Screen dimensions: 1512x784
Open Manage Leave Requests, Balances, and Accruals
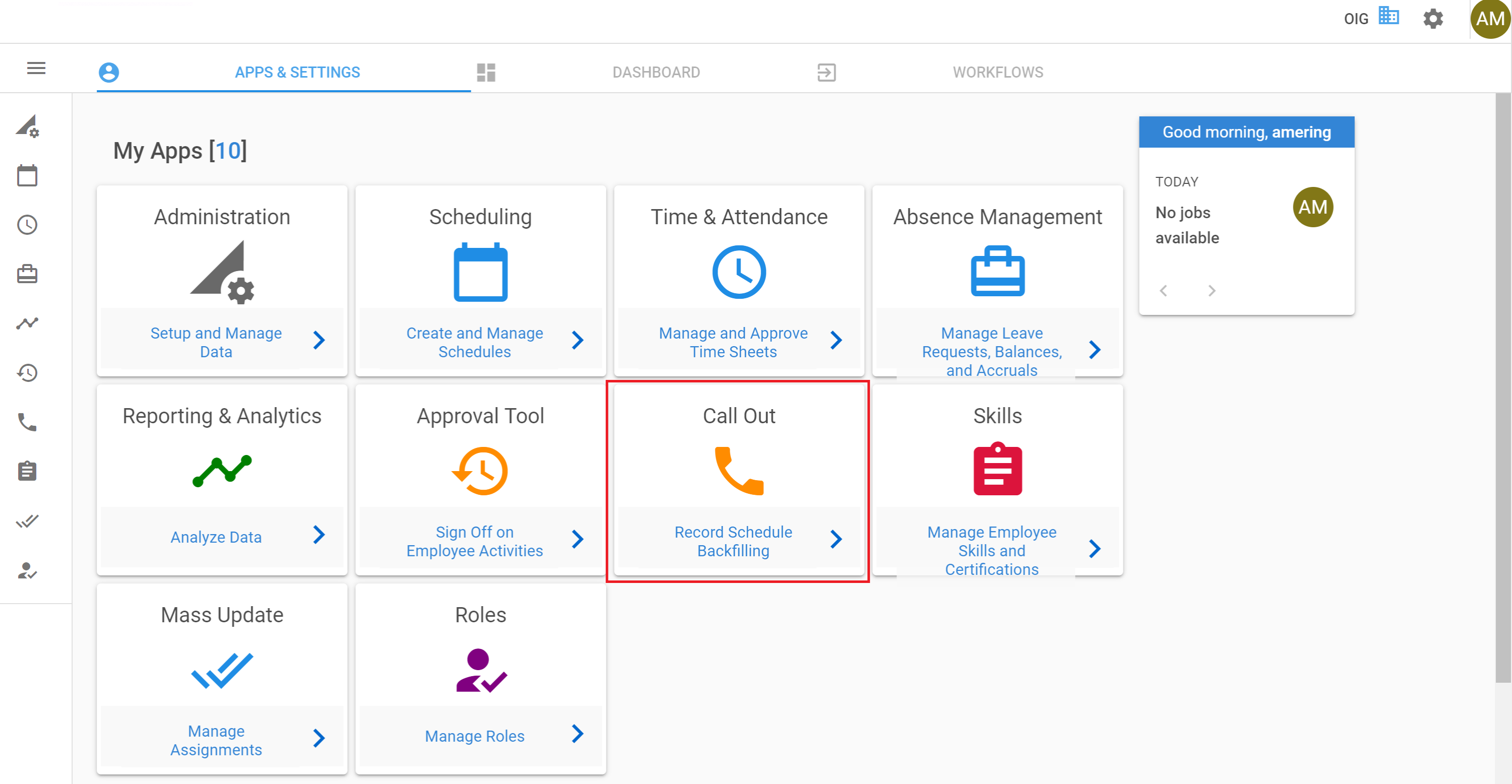991,352
